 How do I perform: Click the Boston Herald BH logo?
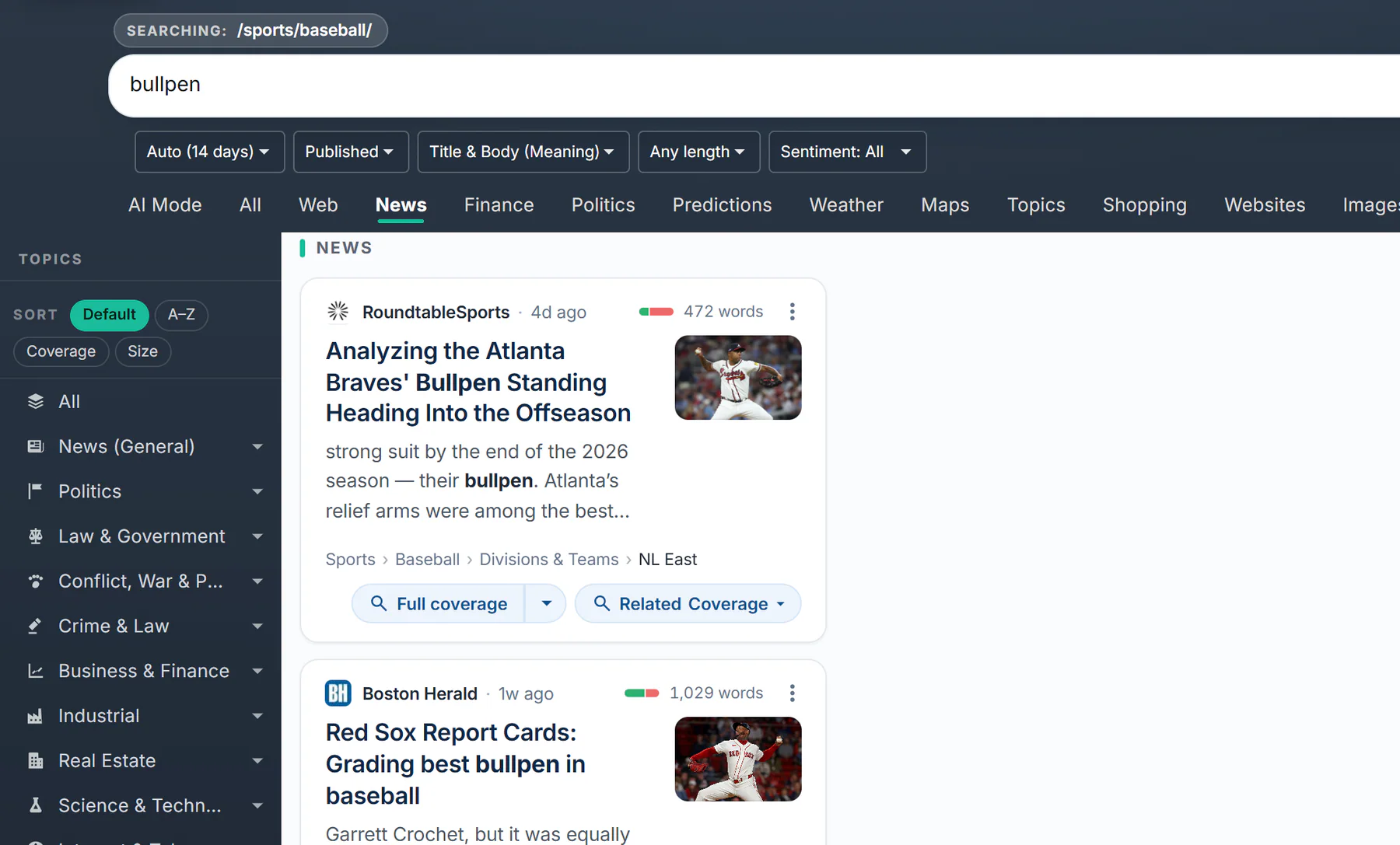click(338, 693)
